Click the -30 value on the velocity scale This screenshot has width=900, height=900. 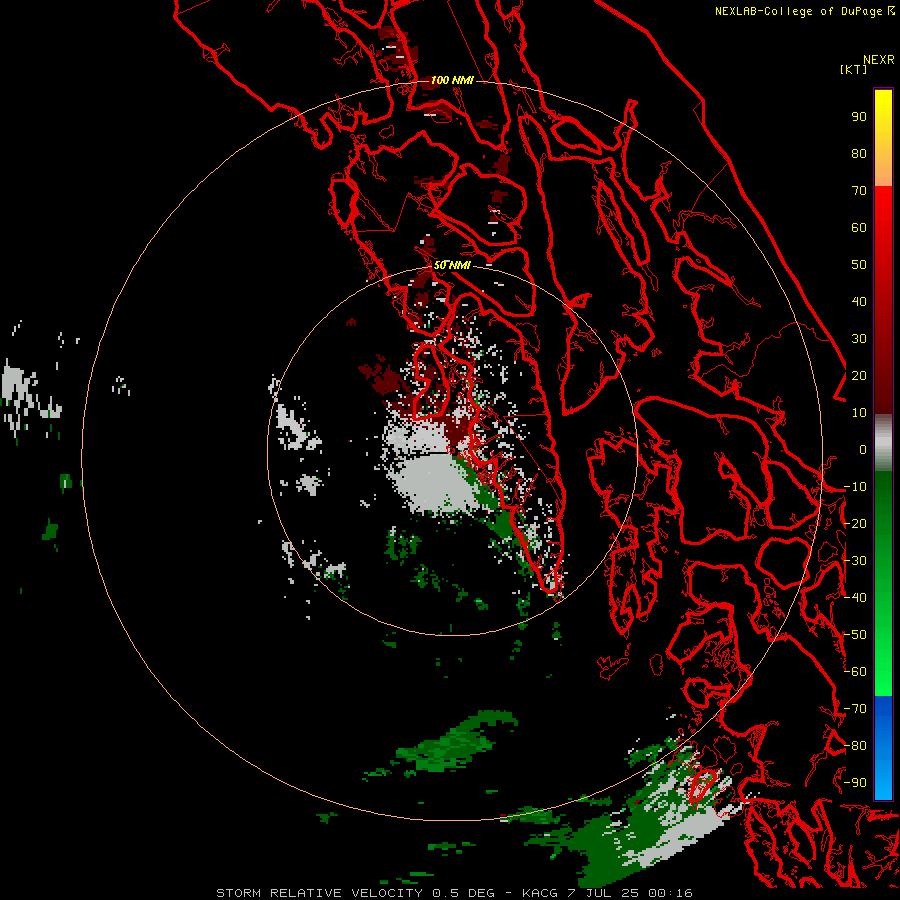(855, 561)
